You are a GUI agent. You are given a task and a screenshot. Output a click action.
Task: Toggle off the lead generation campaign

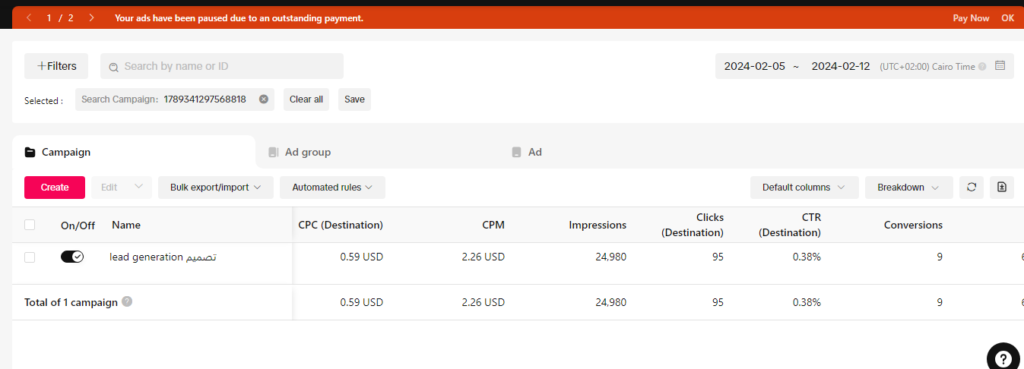pyautogui.click(x=72, y=257)
